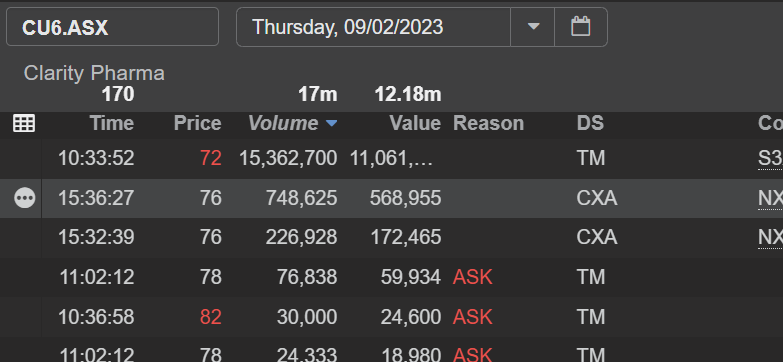Sort by the Price column header
This screenshot has height=362, width=783.
197,123
